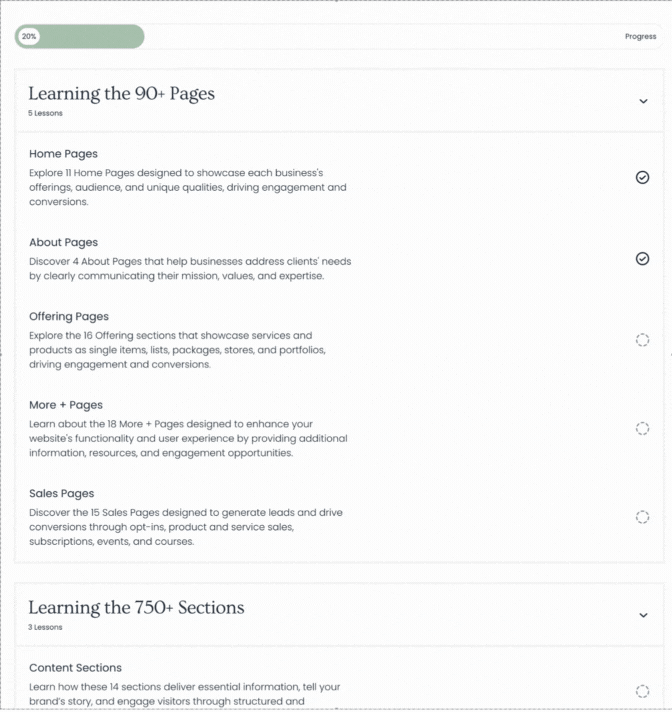This screenshot has width=672, height=712.
Task: Click the 20% progress badge
Action: tap(29, 36)
